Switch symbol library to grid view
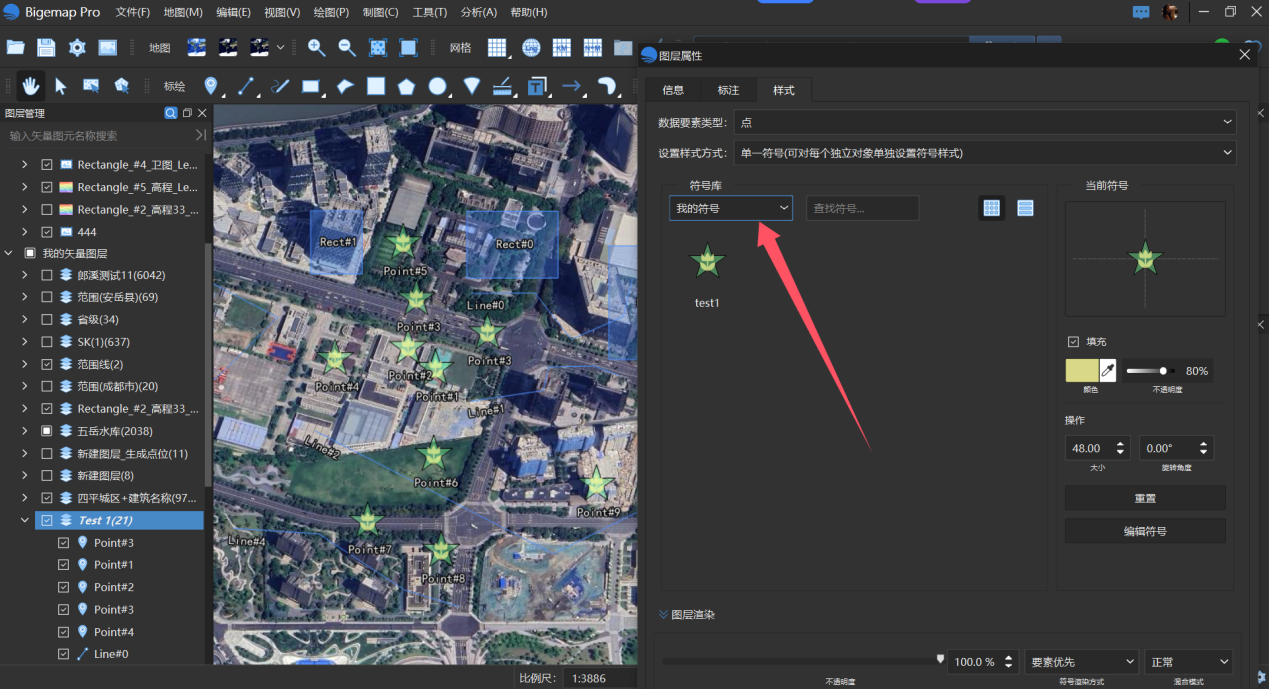 (992, 208)
